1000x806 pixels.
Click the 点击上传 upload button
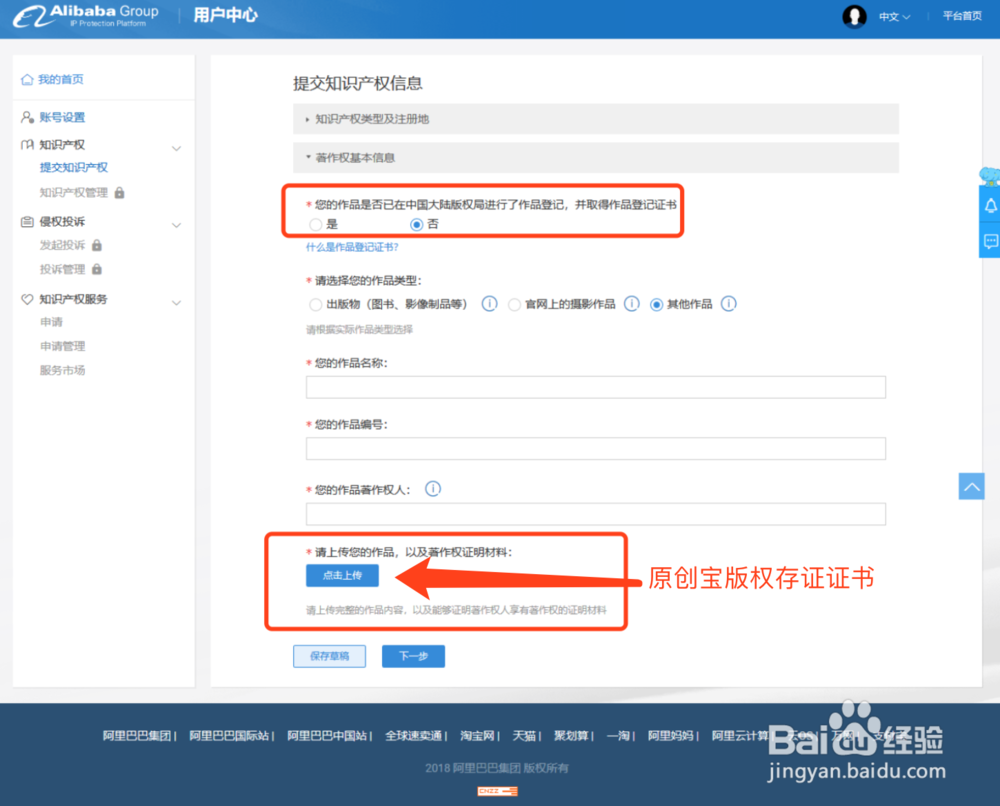(342, 575)
